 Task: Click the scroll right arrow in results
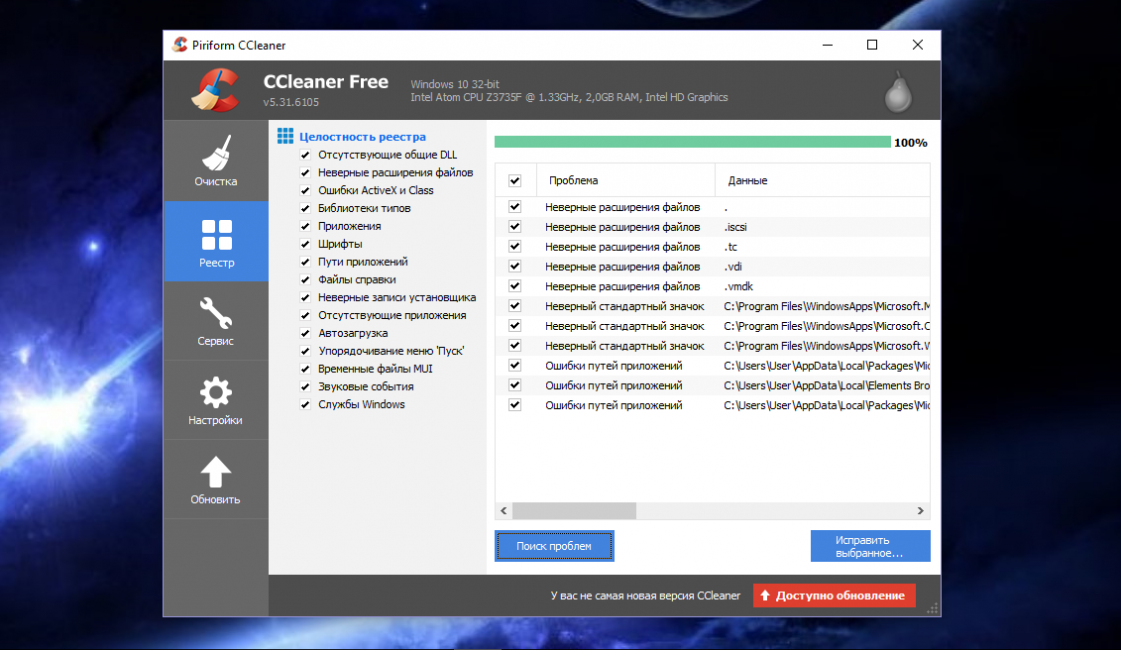pyautogui.click(x=921, y=511)
